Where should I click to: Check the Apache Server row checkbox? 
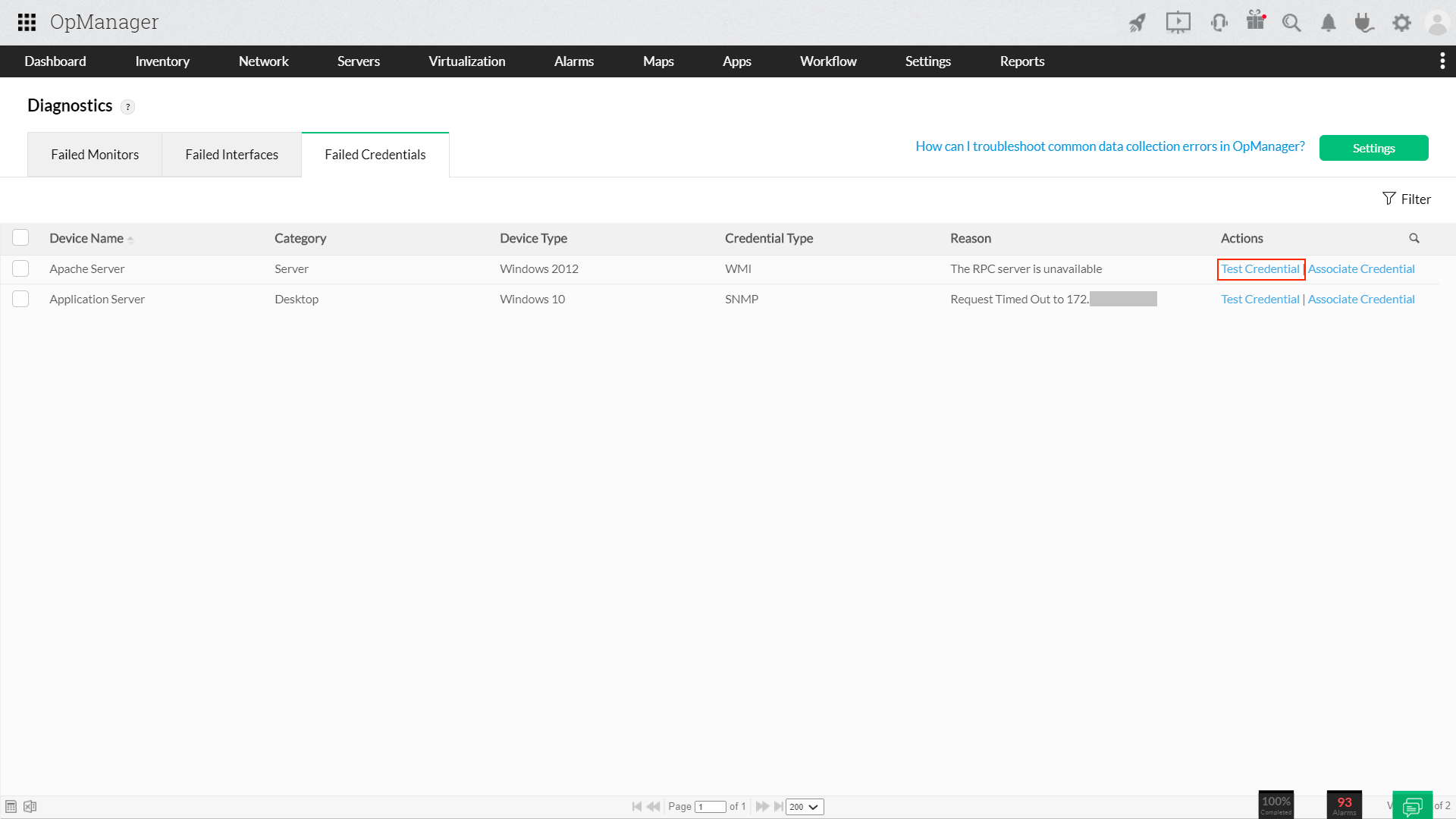pyautogui.click(x=20, y=268)
